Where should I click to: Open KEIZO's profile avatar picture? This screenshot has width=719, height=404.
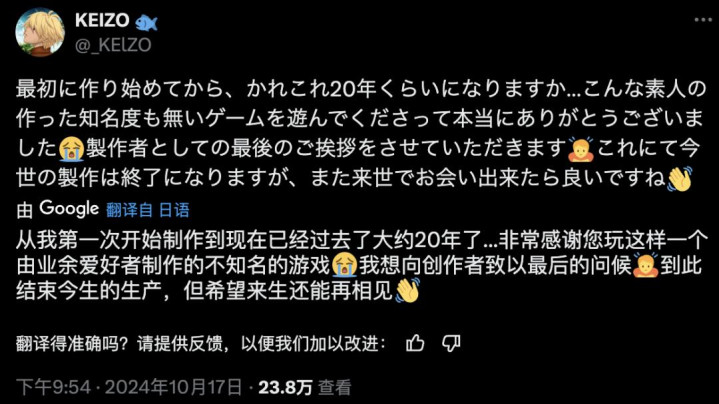point(40,32)
